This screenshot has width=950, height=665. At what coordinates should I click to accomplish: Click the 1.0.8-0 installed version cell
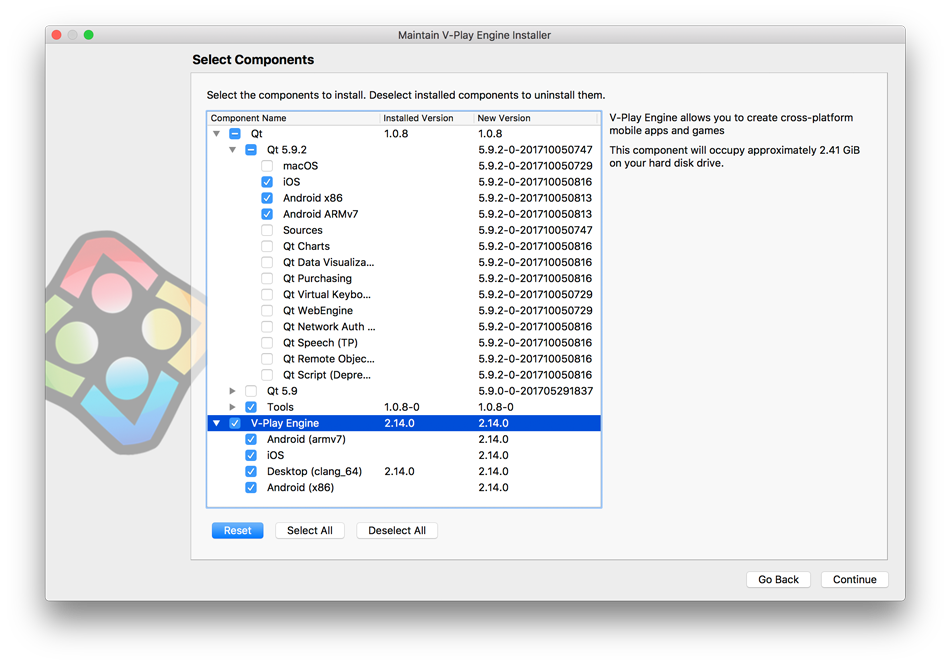tap(402, 407)
